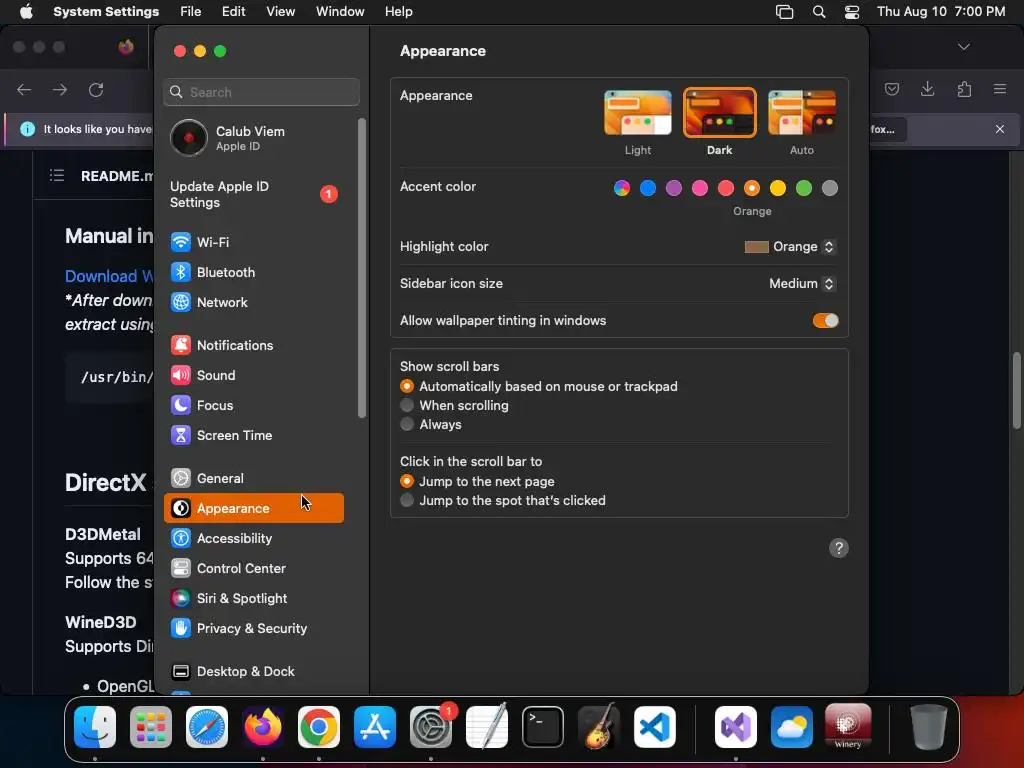The width and height of the screenshot is (1024, 768).
Task: Open Network settings pane
Action: tap(253, 302)
